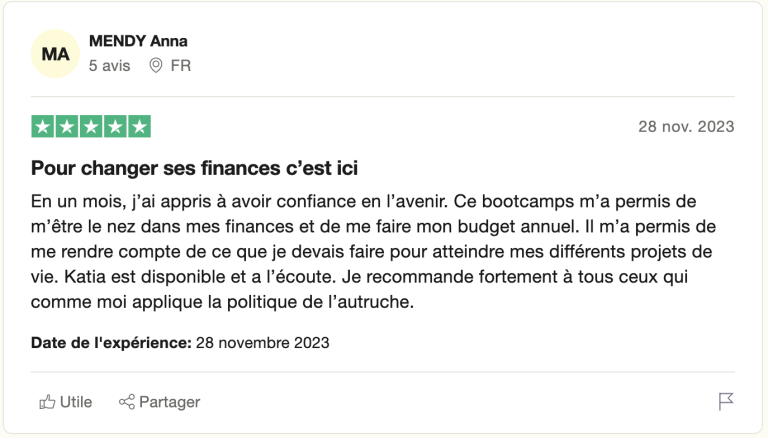This screenshot has width=768, height=438.
Task: Click Date de l'expérience label
Action: pos(110,343)
